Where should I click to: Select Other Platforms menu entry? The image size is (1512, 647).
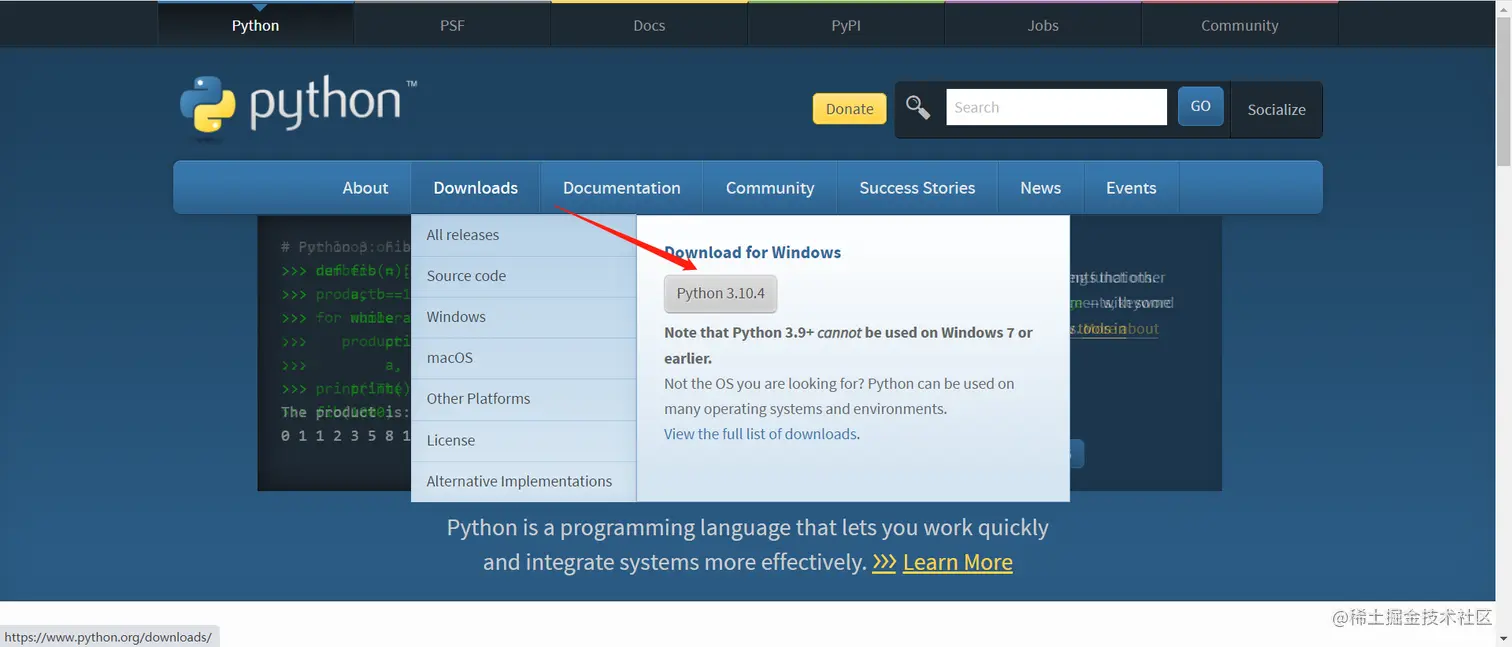524,399
